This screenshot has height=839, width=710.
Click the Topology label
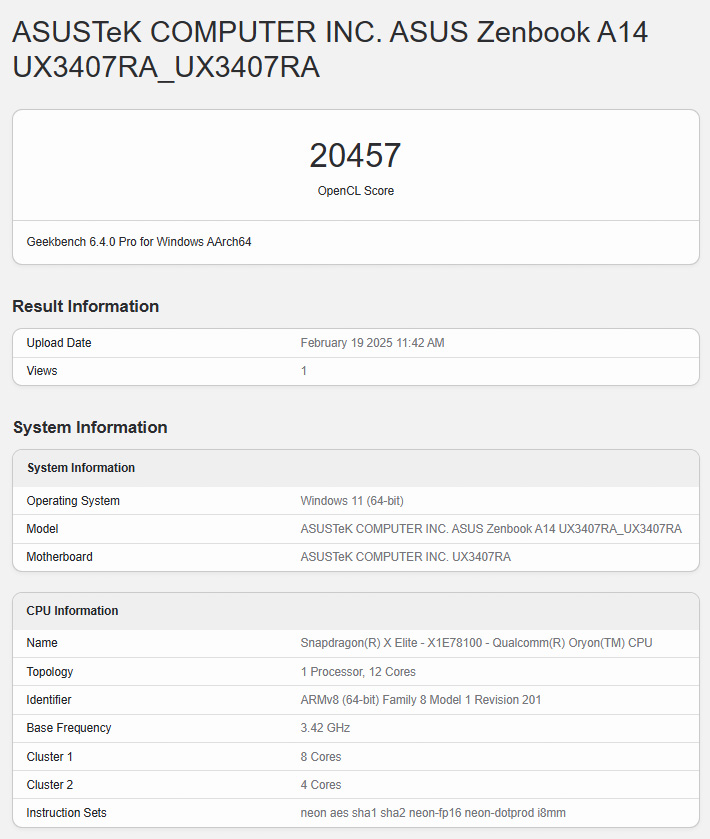[50, 672]
